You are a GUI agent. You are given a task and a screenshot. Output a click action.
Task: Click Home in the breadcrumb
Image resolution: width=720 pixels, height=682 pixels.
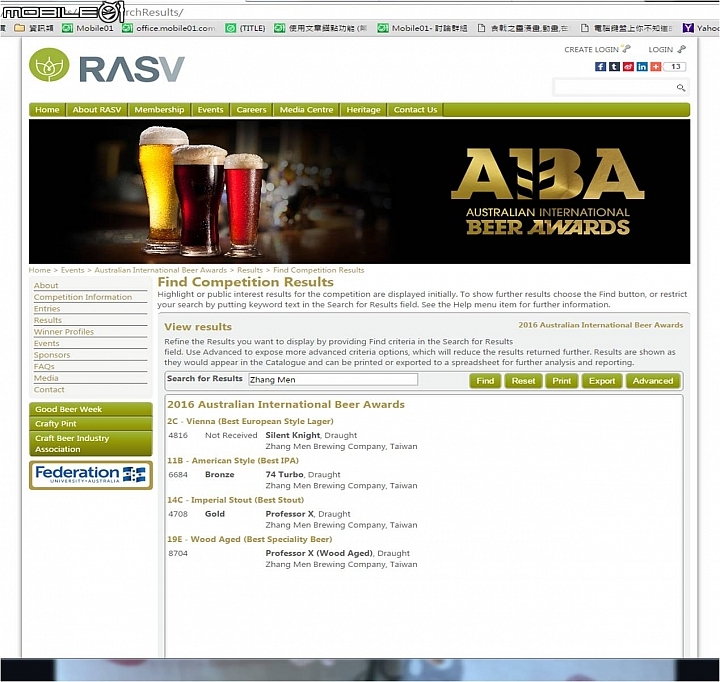point(39,270)
